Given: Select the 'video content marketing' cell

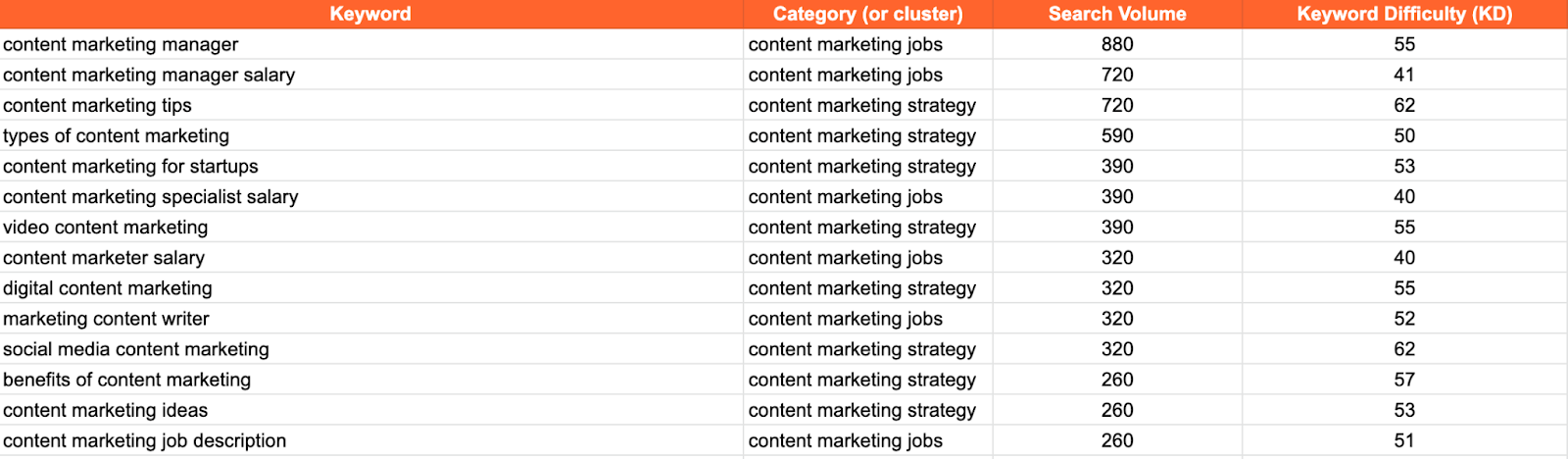Looking at the screenshot, I should pos(371,227).
